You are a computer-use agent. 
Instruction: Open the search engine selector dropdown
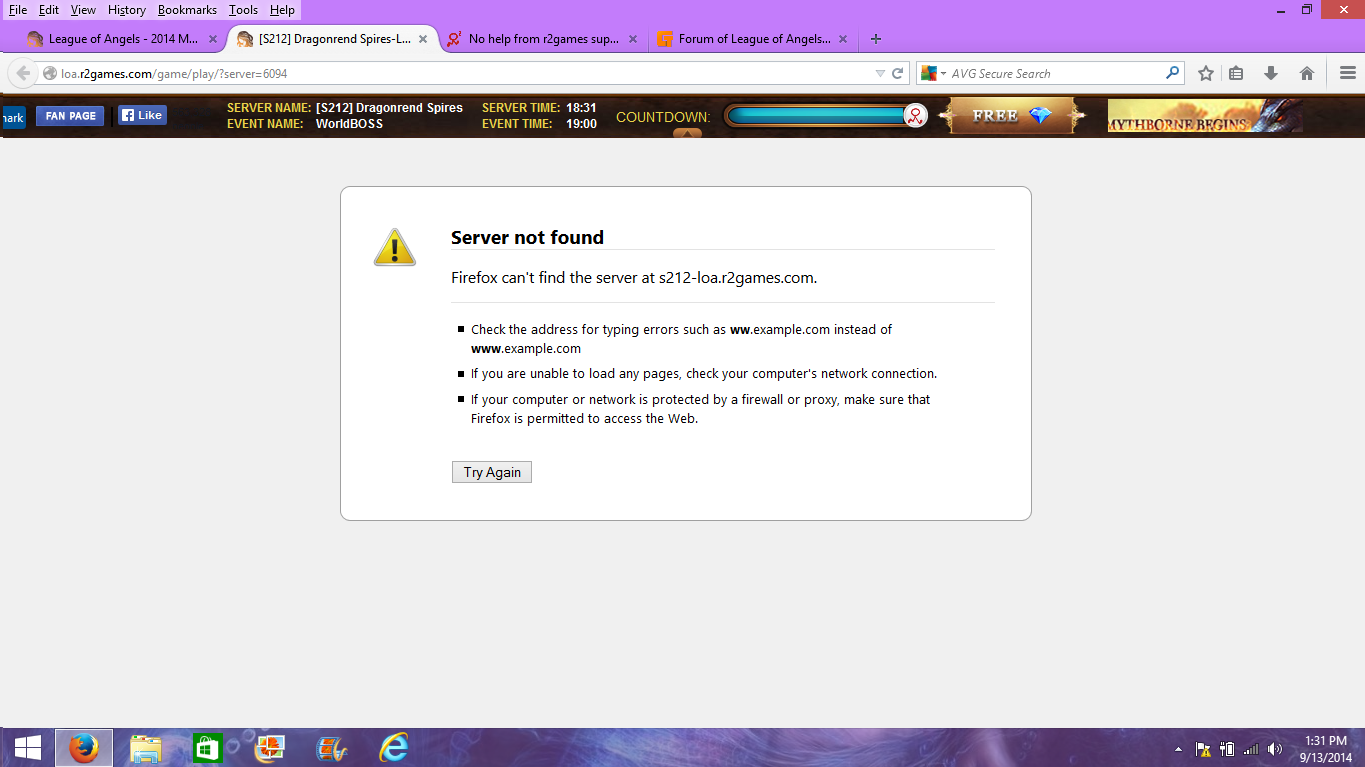(x=934, y=73)
